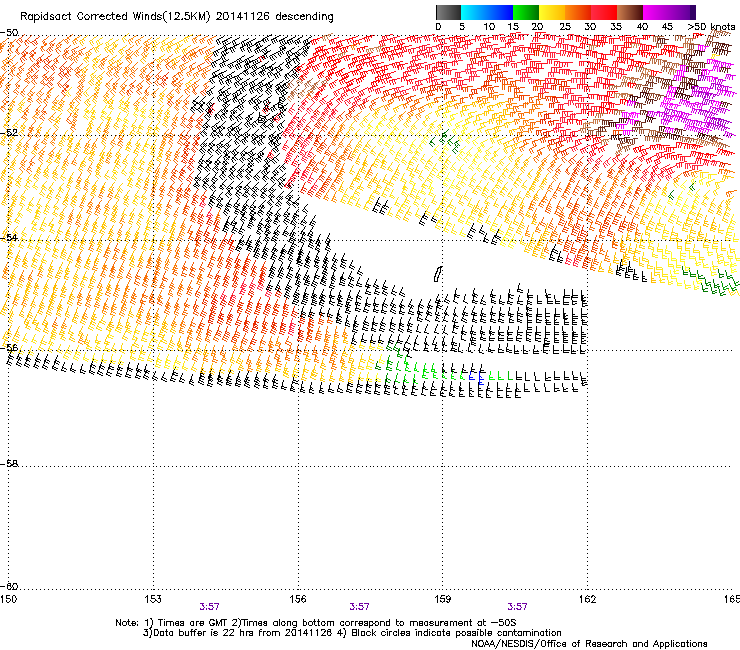Click the legend tick label '25'
The height and width of the screenshot is (650, 740).
click(565, 27)
